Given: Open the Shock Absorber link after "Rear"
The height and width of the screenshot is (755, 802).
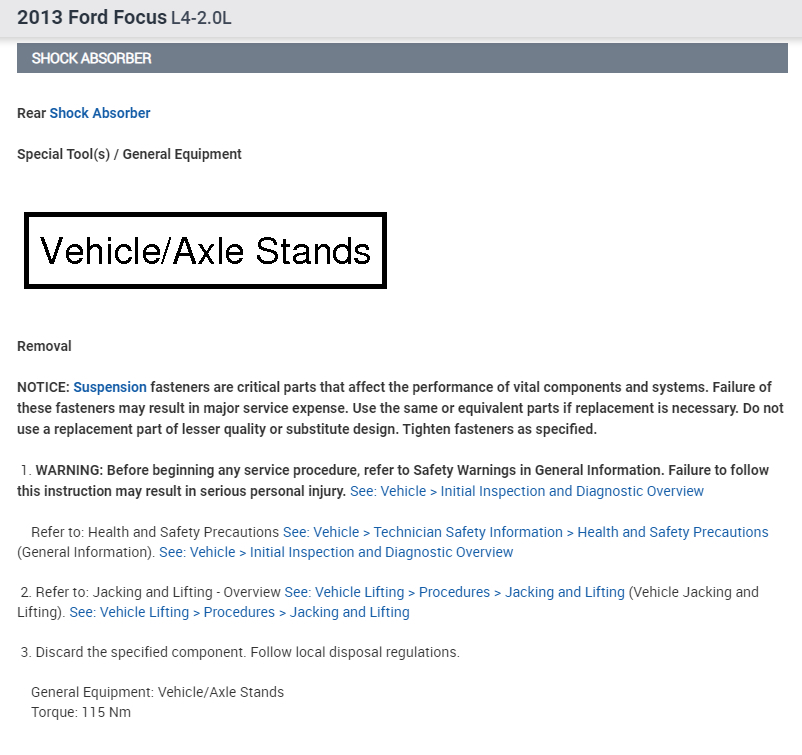Looking at the screenshot, I should pyautogui.click(x=100, y=113).
